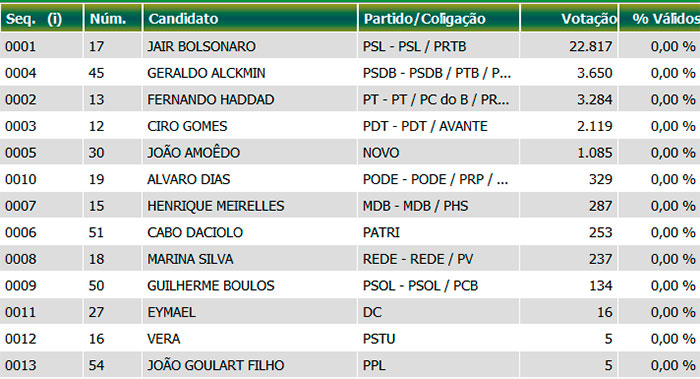The image size is (700, 379).
Task: Click the EYMAEL candidate row
Action: [350, 312]
